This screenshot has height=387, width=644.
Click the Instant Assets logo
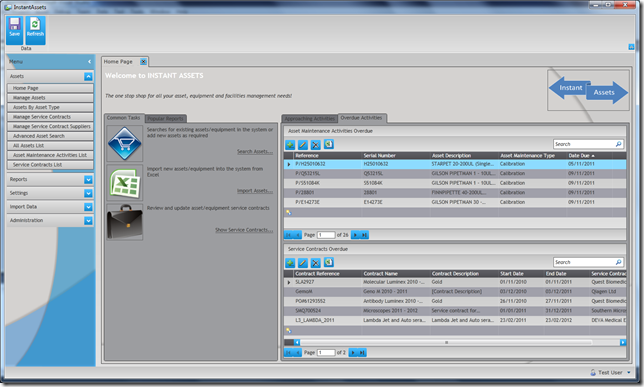[588, 90]
